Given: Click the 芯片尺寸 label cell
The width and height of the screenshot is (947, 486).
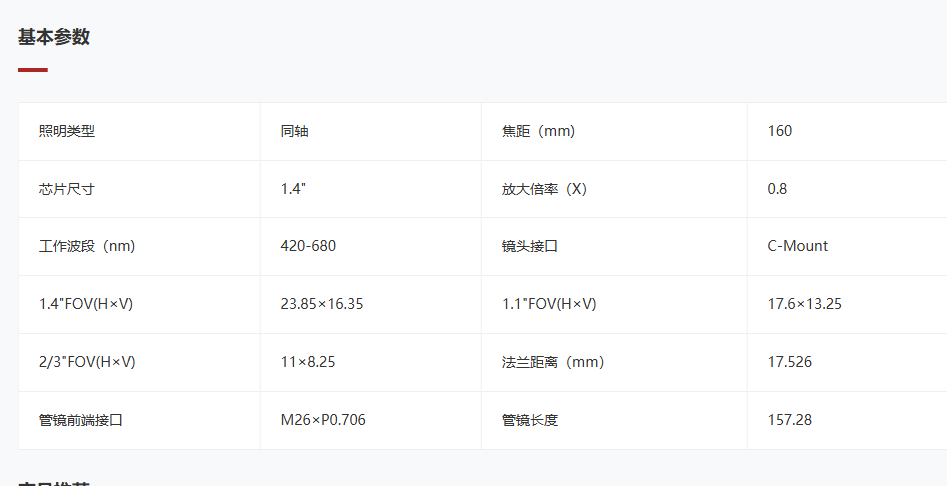Looking at the screenshot, I should click(x=67, y=189).
